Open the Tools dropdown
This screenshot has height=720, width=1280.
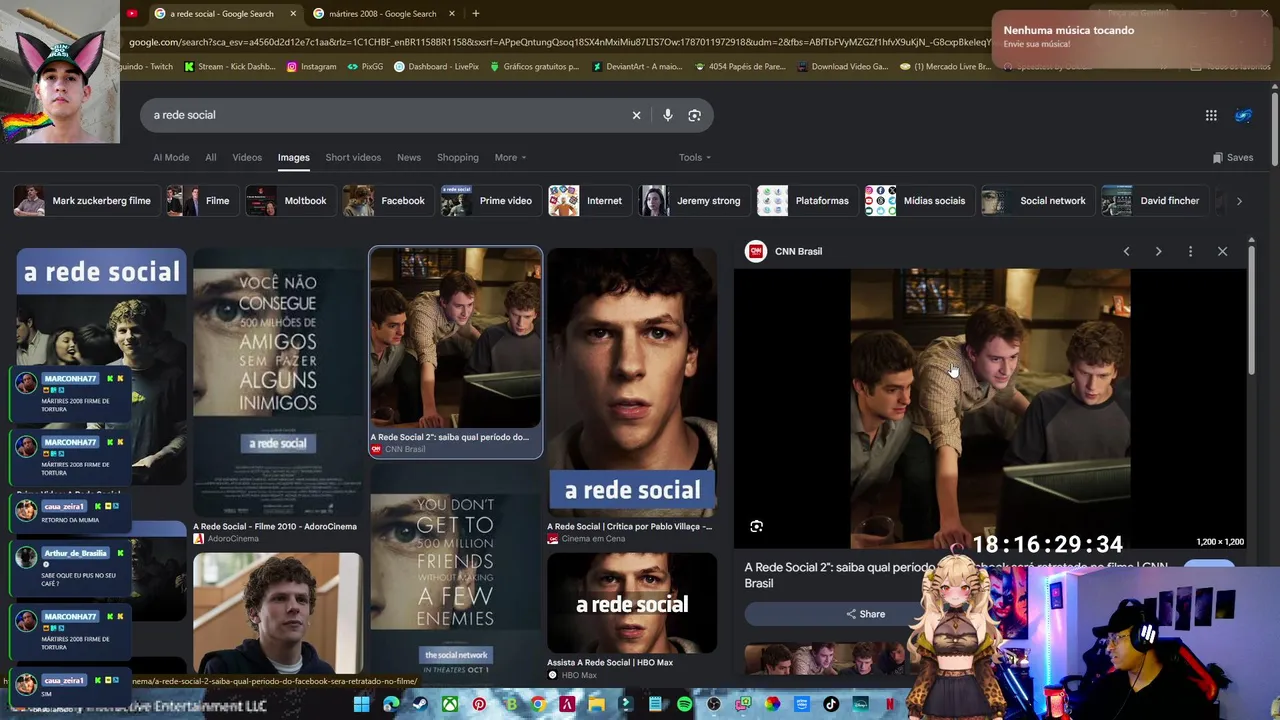(x=694, y=157)
